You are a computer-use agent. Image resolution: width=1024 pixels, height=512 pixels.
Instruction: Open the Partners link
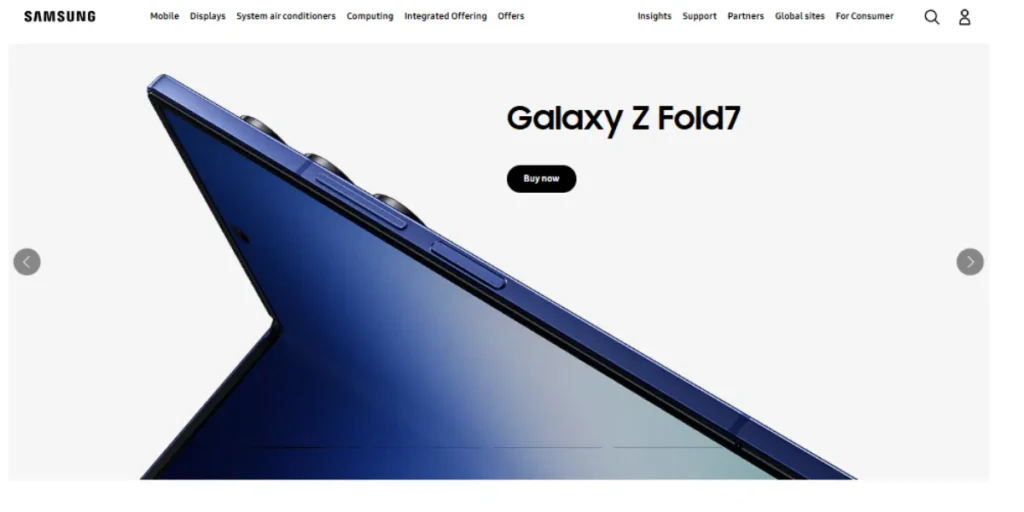pos(746,16)
